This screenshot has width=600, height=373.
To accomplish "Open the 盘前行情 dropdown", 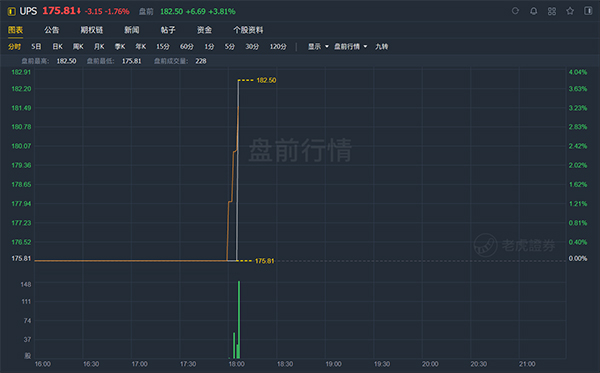I will (351, 47).
